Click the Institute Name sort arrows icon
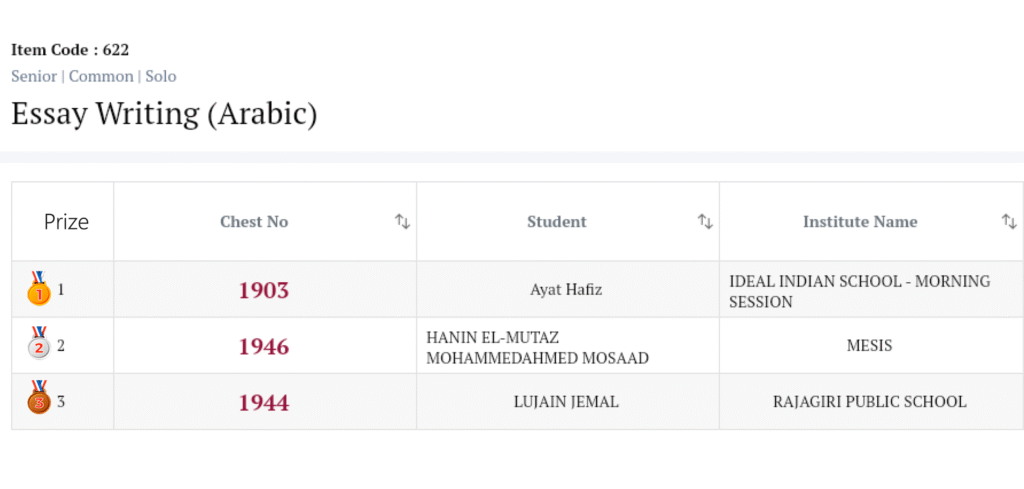 tap(1008, 222)
